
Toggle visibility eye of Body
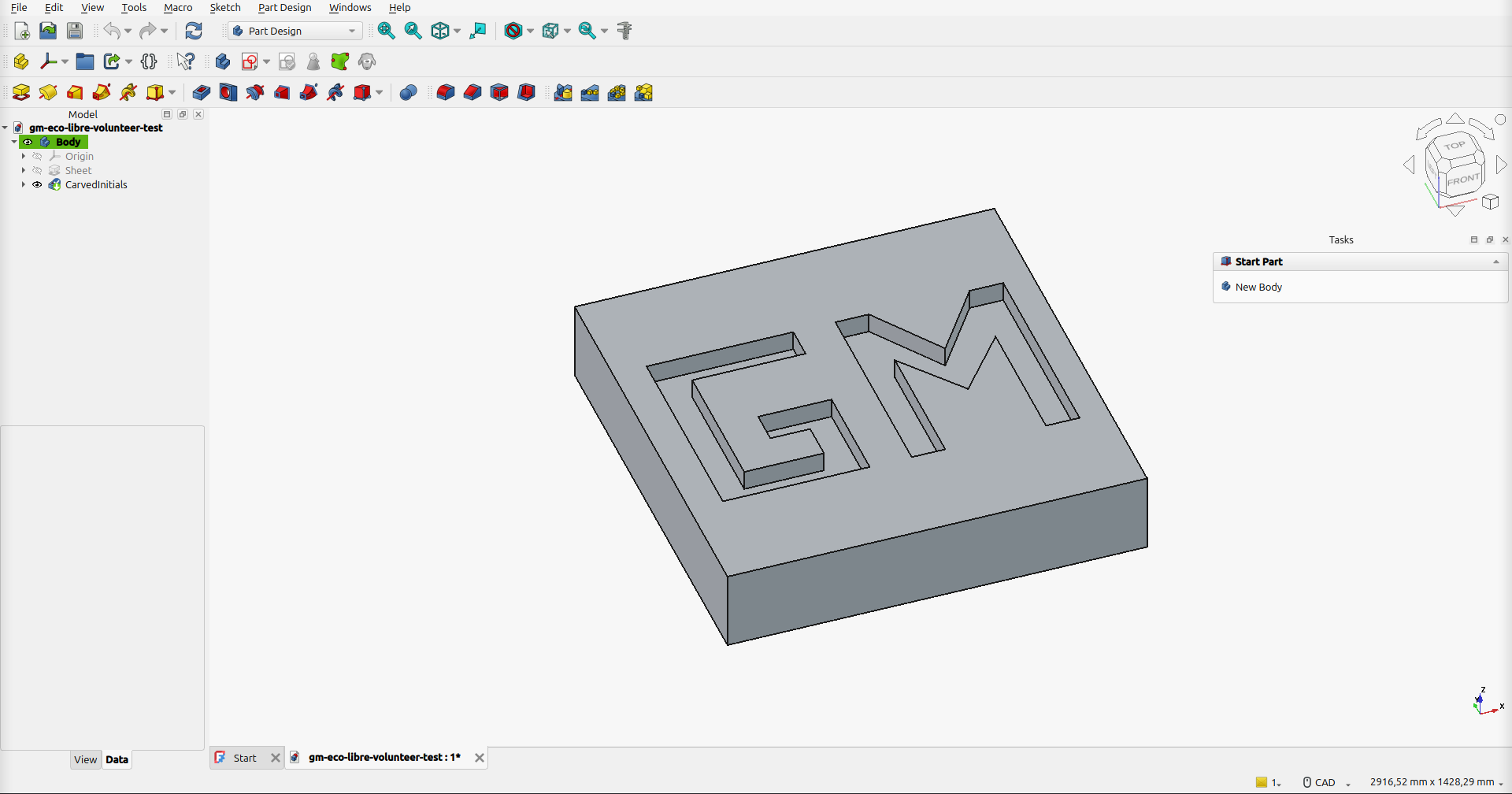point(28,142)
